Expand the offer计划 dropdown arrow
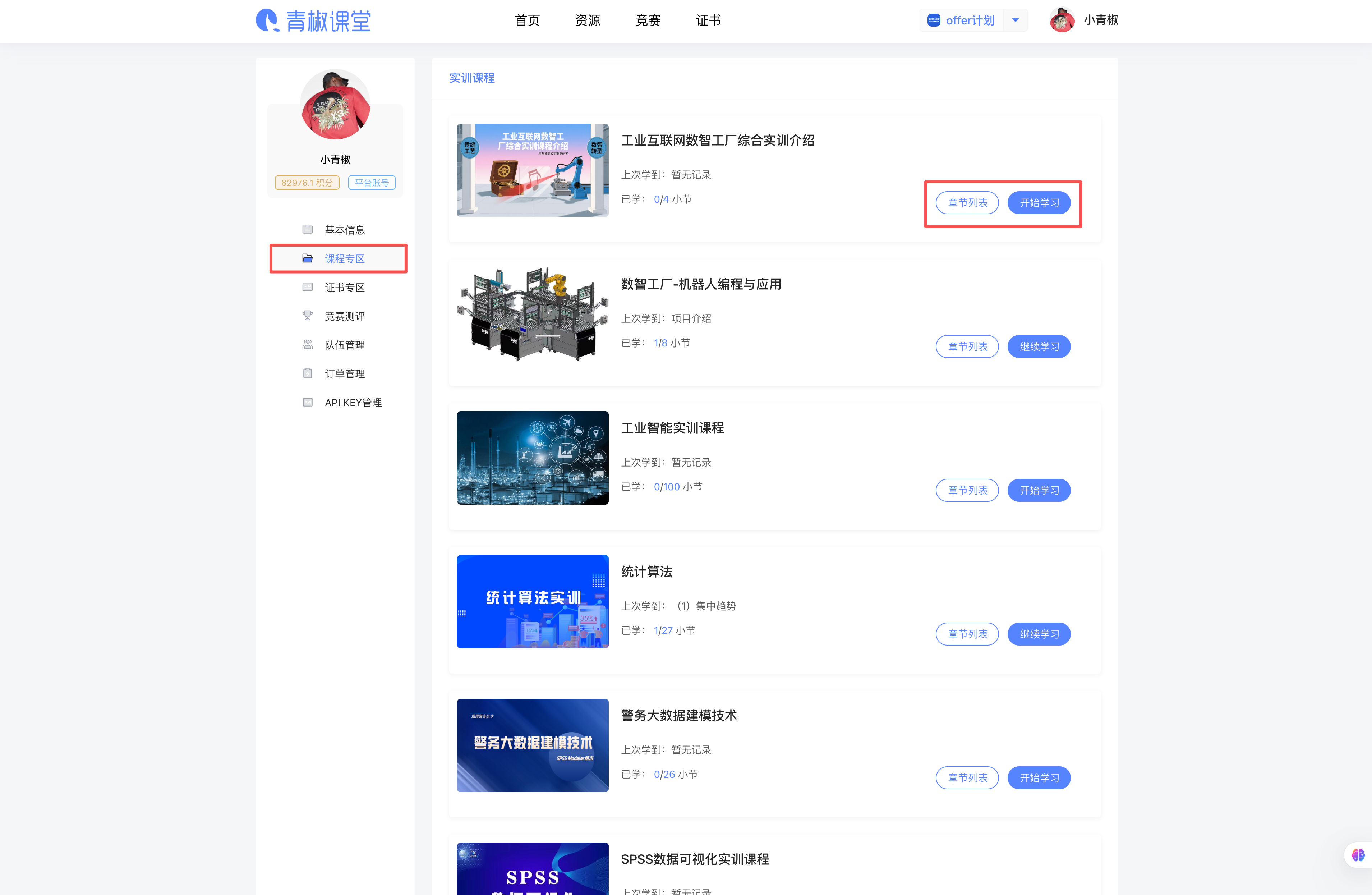Screen dimensions: 1372x895 1015,20
